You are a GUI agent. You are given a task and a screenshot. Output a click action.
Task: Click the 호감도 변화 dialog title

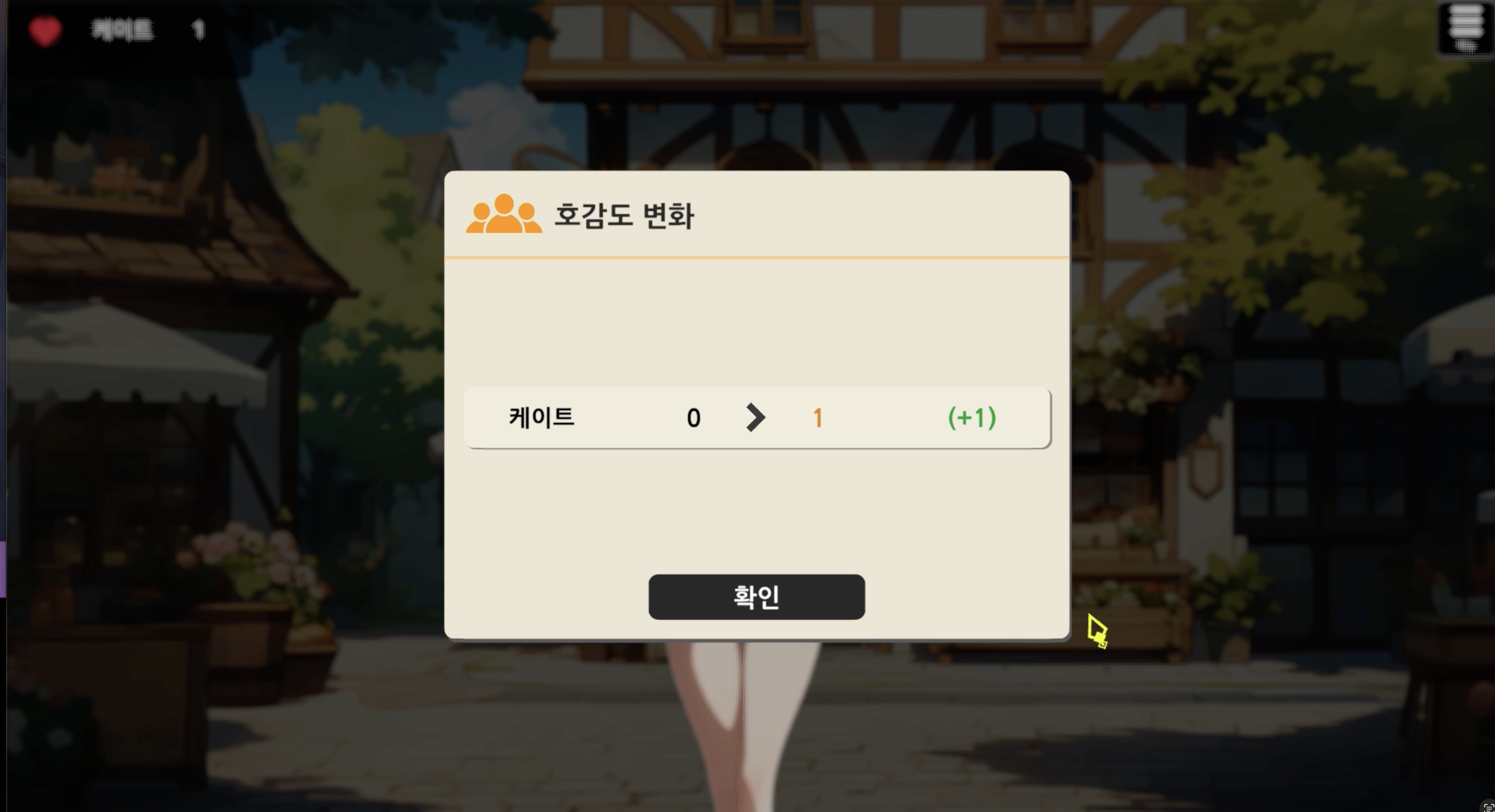[x=624, y=215]
